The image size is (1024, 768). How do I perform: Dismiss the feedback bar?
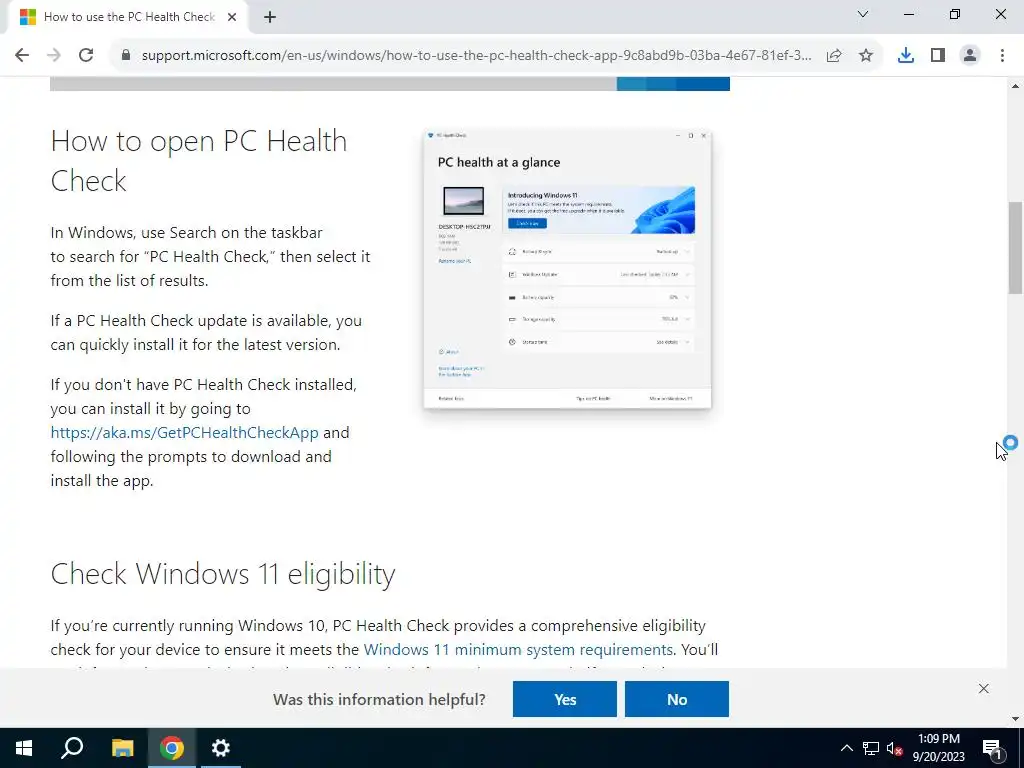984,689
